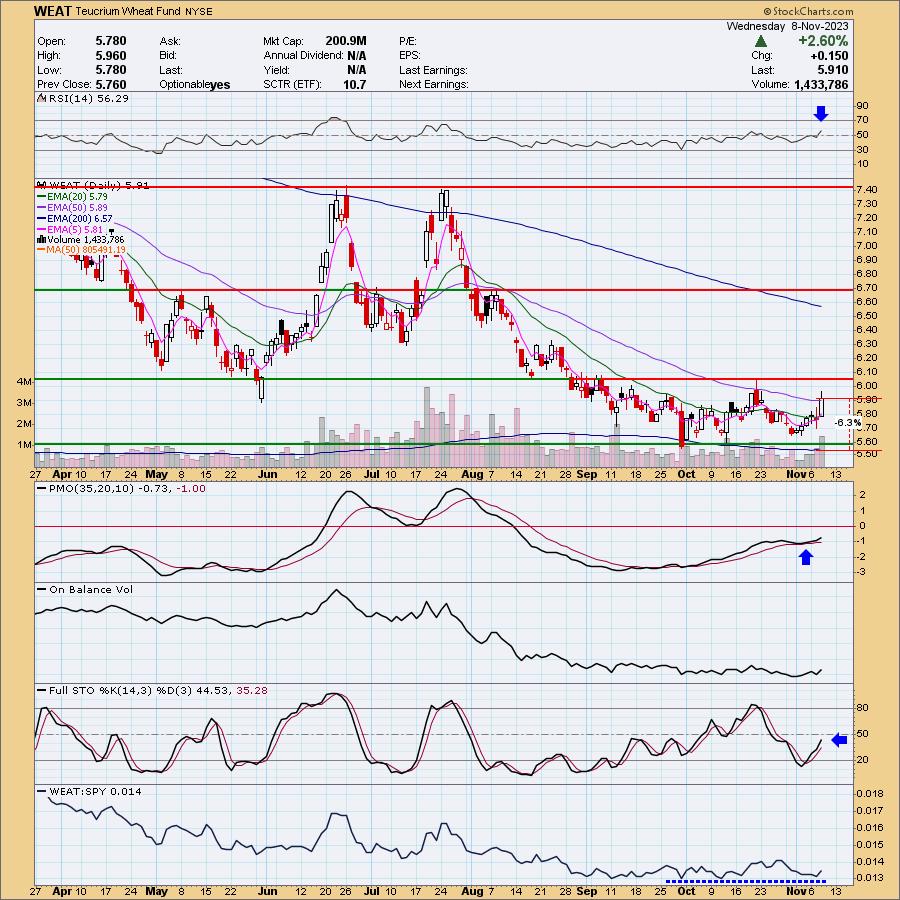
Task: Click the Open value 5.780
Action: (111, 41)
